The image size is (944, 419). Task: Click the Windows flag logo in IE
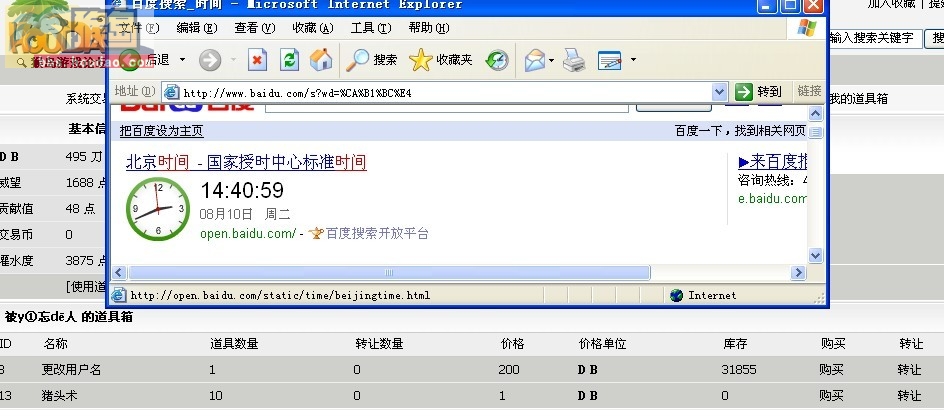pos(807,28)
